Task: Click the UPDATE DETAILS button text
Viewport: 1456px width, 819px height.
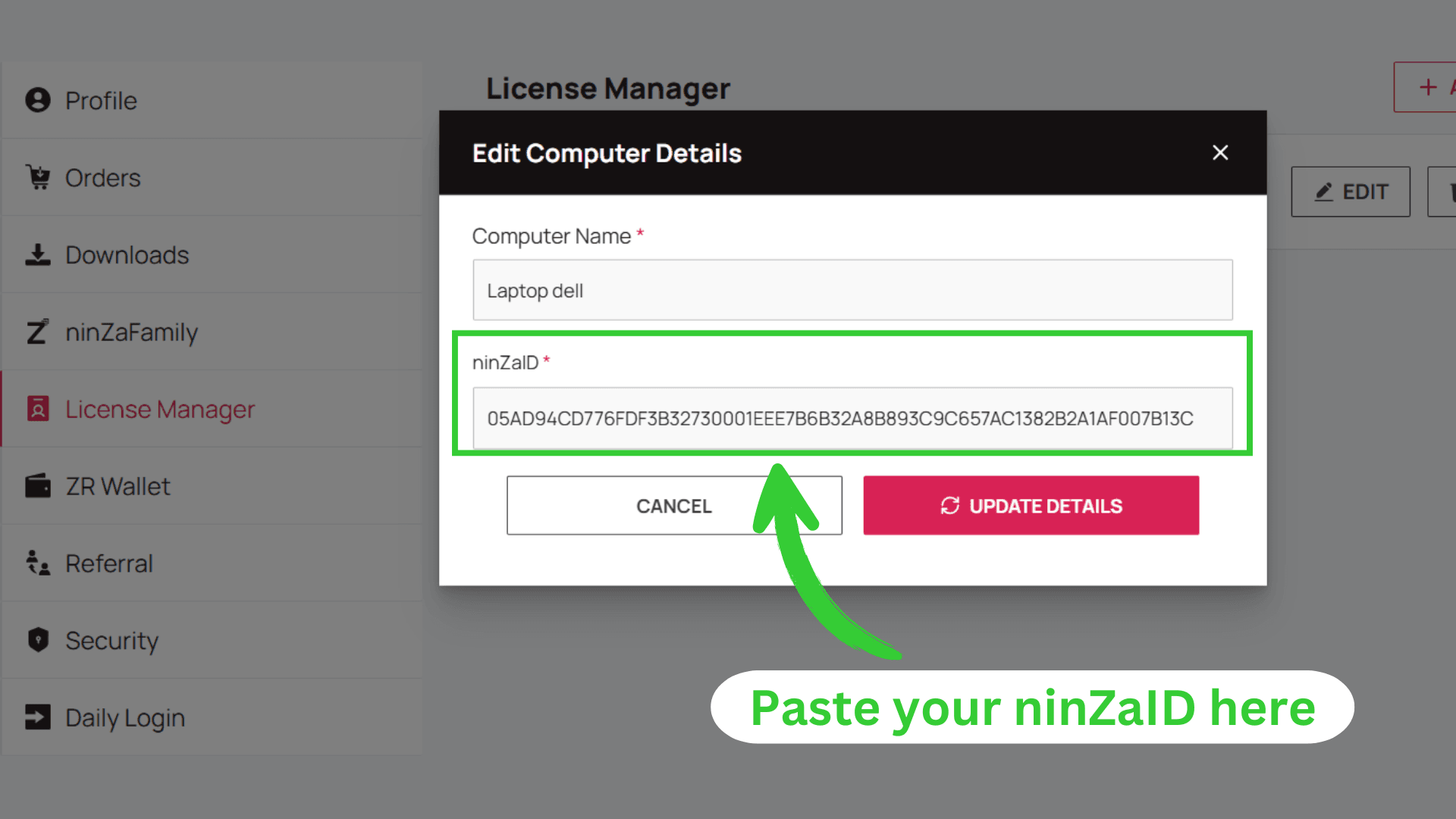Action: click(x=1046, y=506)
